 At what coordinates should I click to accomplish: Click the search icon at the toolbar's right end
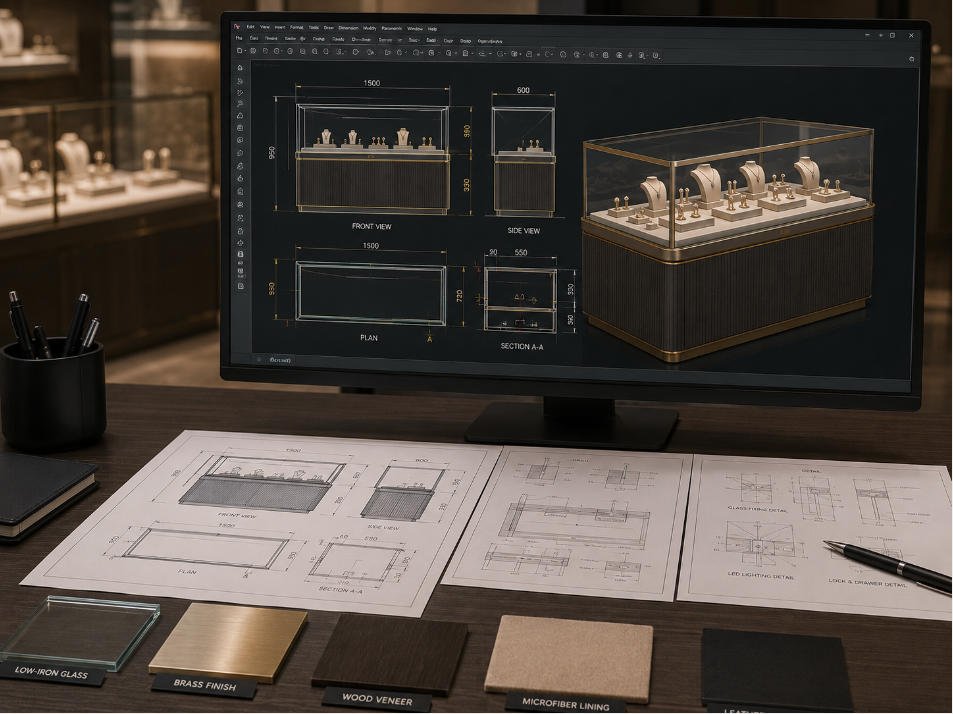click(912, 59)
